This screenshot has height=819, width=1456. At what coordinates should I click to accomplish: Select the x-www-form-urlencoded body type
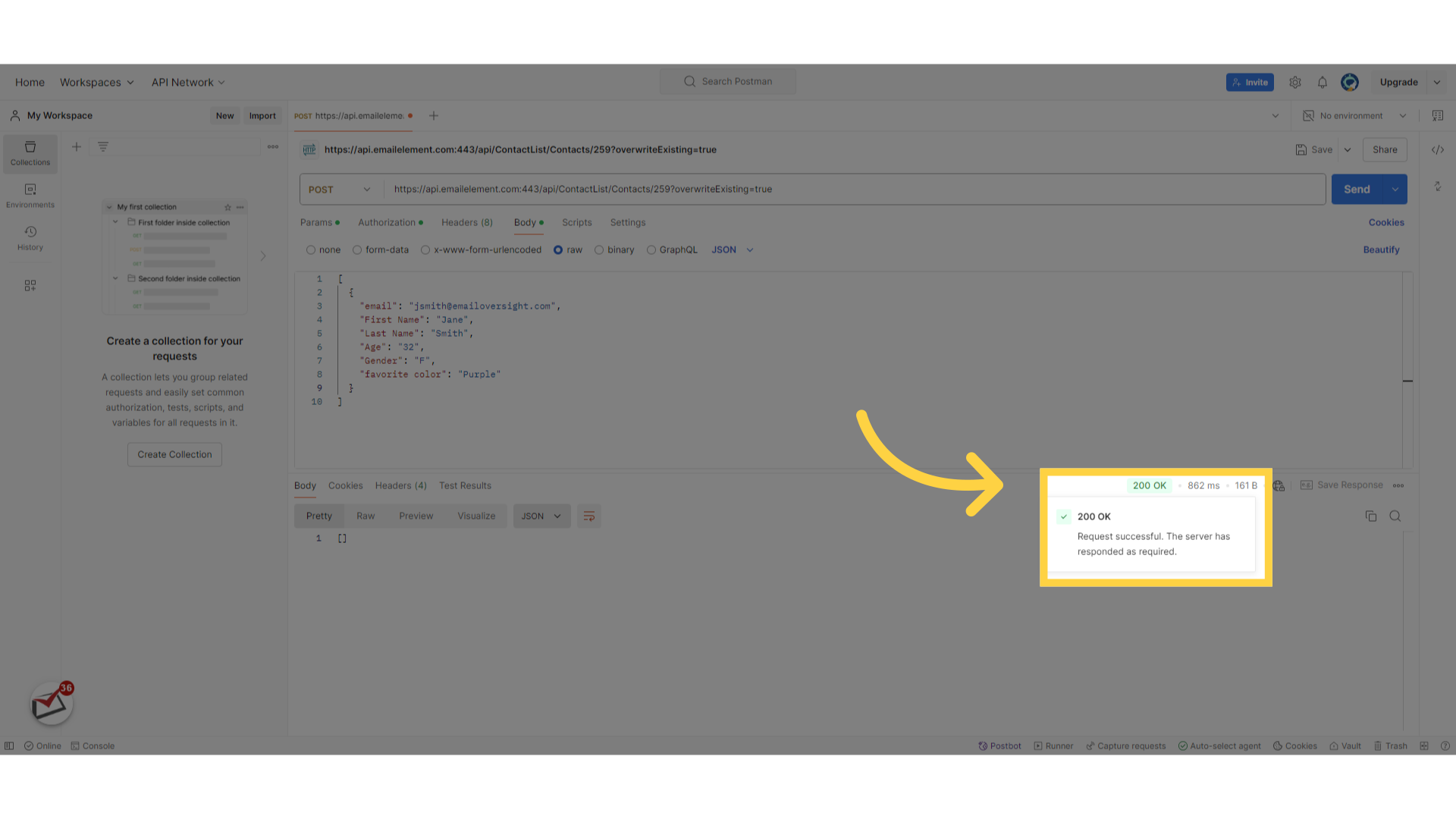point(481,250)
